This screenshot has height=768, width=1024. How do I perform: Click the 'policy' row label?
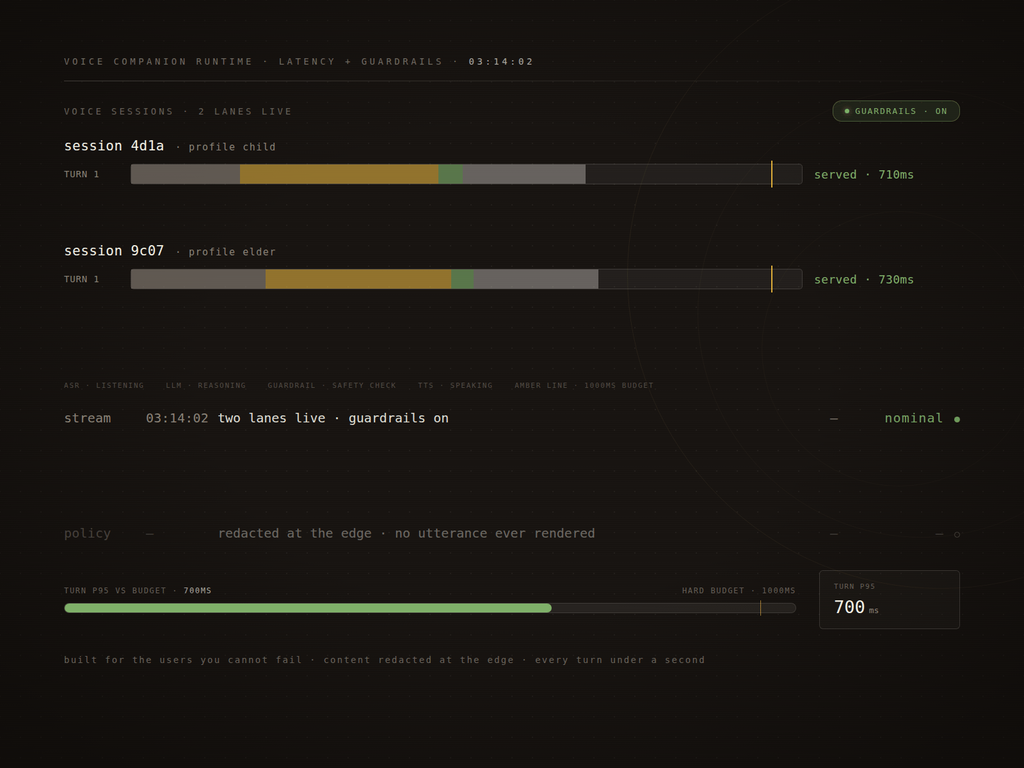click(88, 534)
